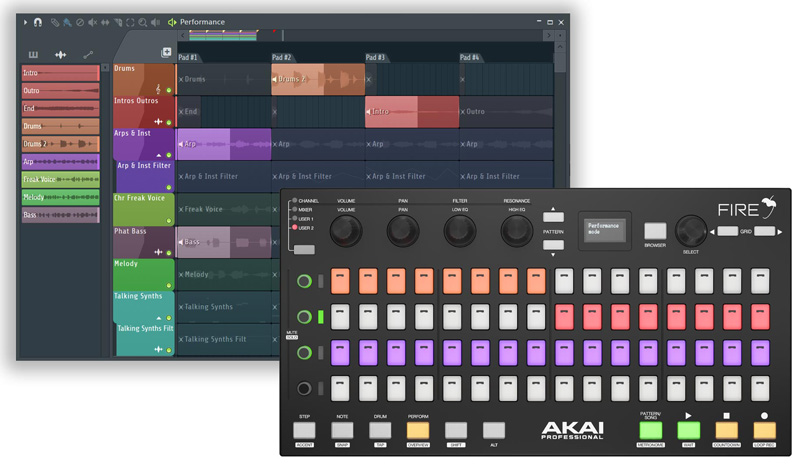Select the Intro clip in picker

pyautogui.click(x=60, y=73)
